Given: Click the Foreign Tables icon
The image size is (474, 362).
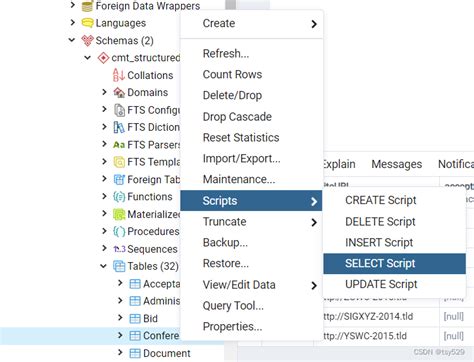Looking at the screenshot, I should click(x=119, y=179).
